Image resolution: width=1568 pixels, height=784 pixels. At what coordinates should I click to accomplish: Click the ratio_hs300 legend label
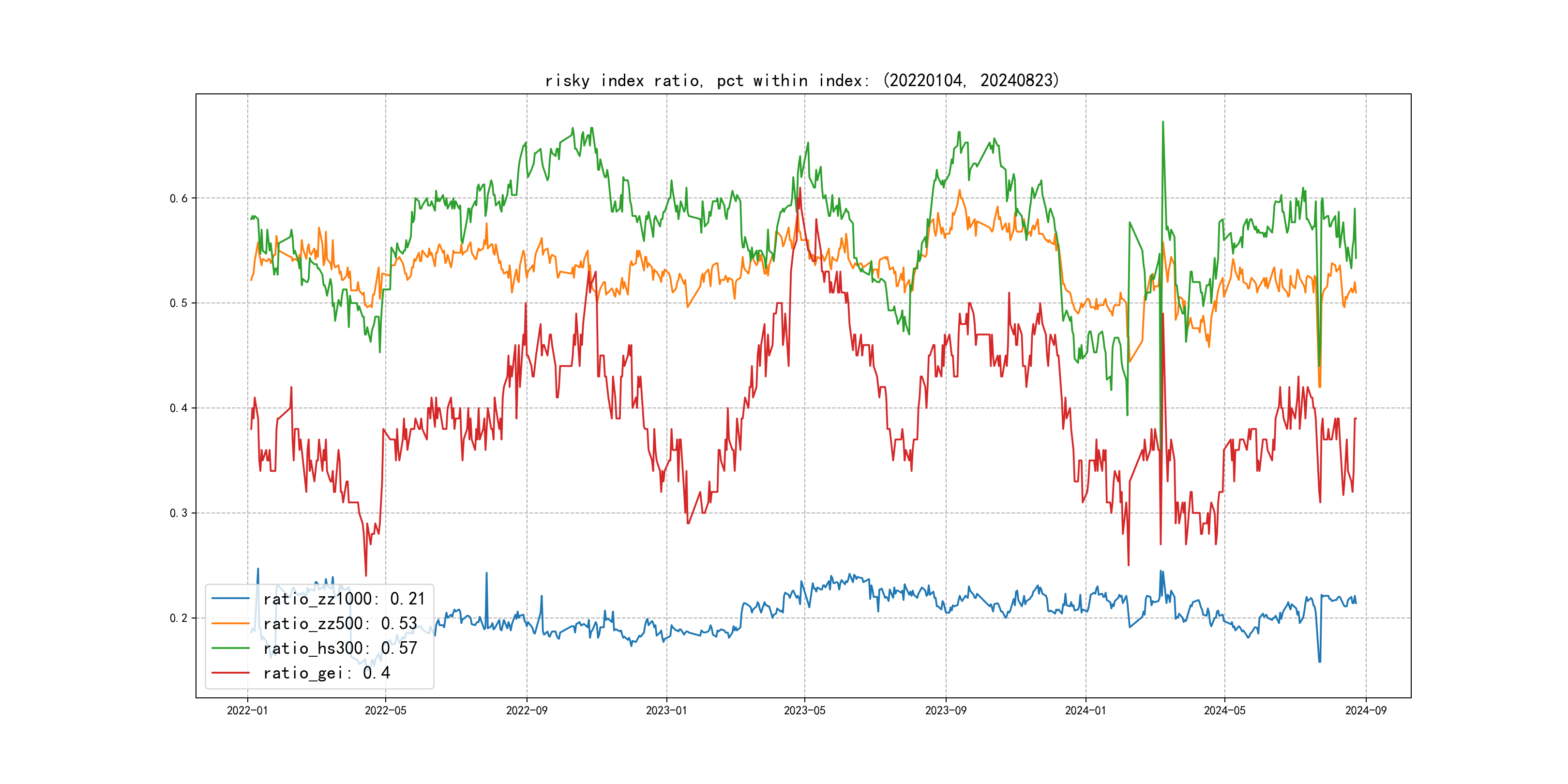point(340,648)
